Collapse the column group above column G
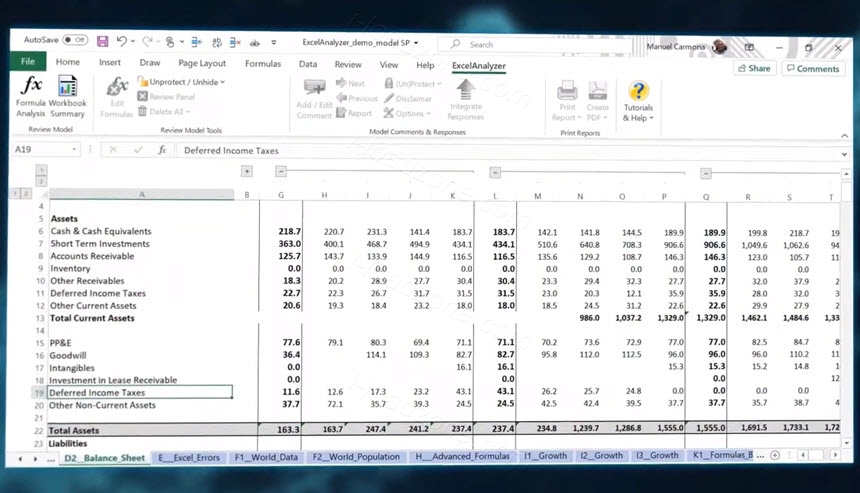The height and width of the screenshot is (493, 860). [281, 172]
